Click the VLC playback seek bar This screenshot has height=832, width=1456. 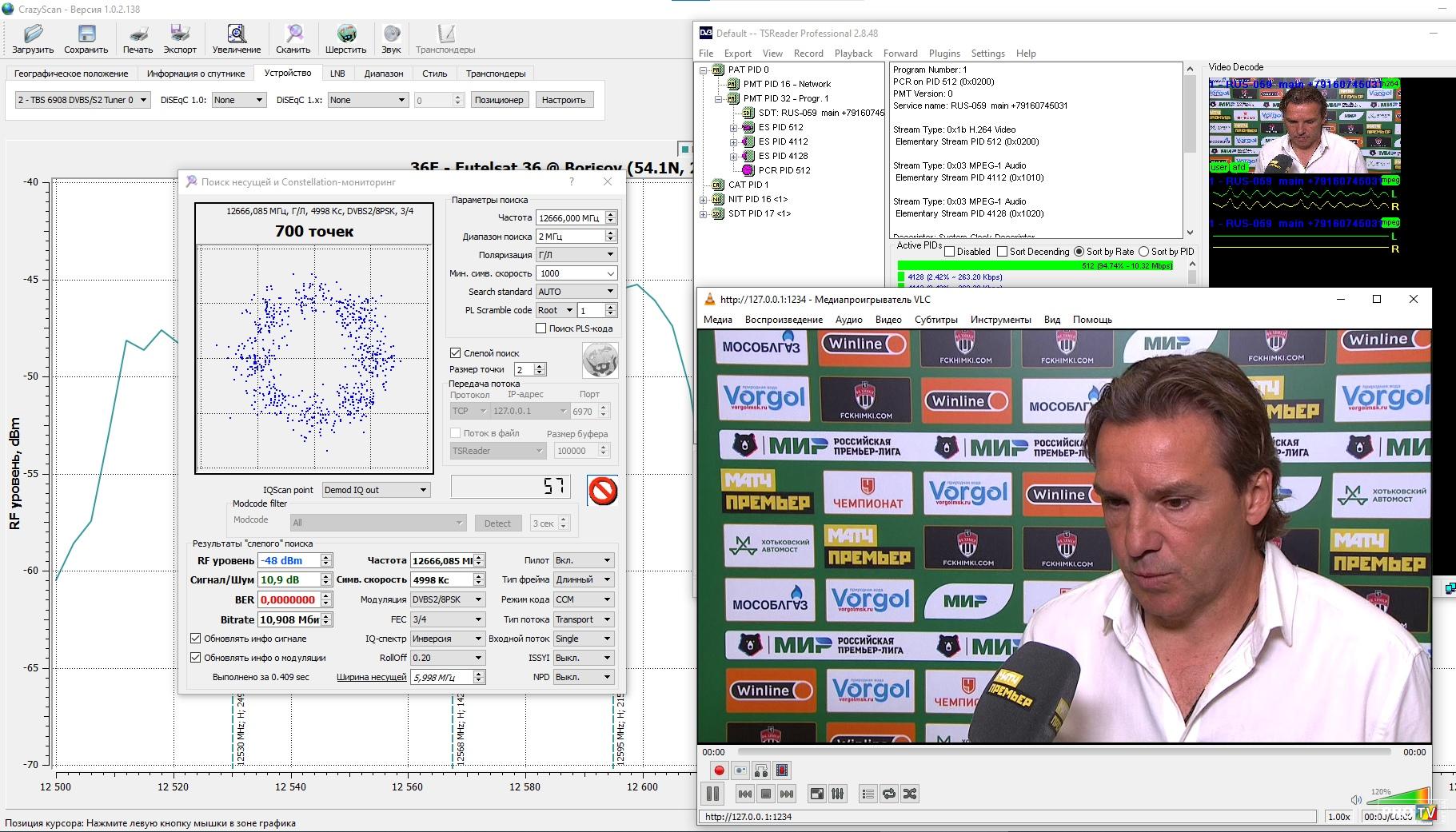[x=1063, y=752]
